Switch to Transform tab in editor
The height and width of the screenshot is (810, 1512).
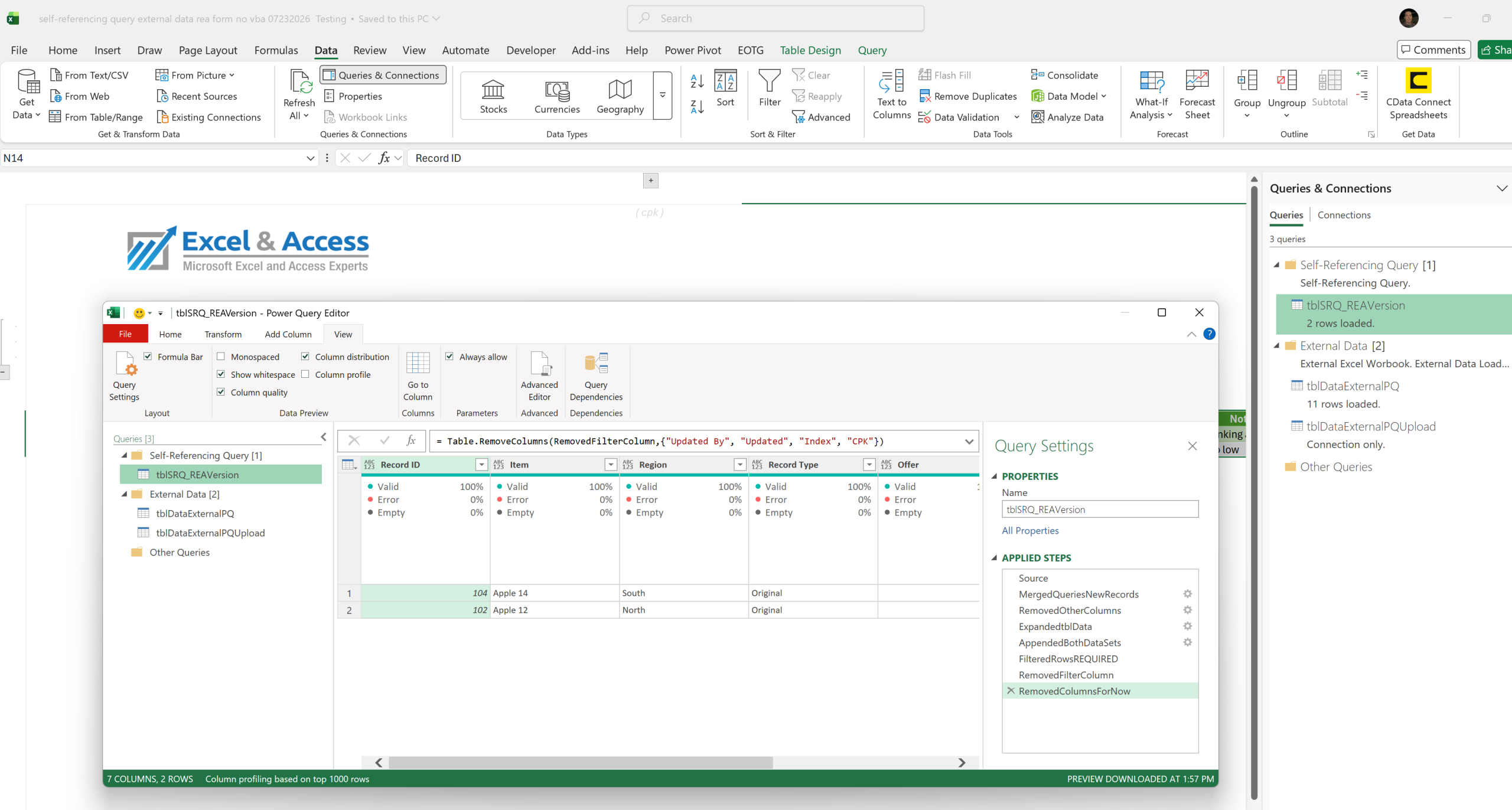pyautogui.click(x=223, y=334)
